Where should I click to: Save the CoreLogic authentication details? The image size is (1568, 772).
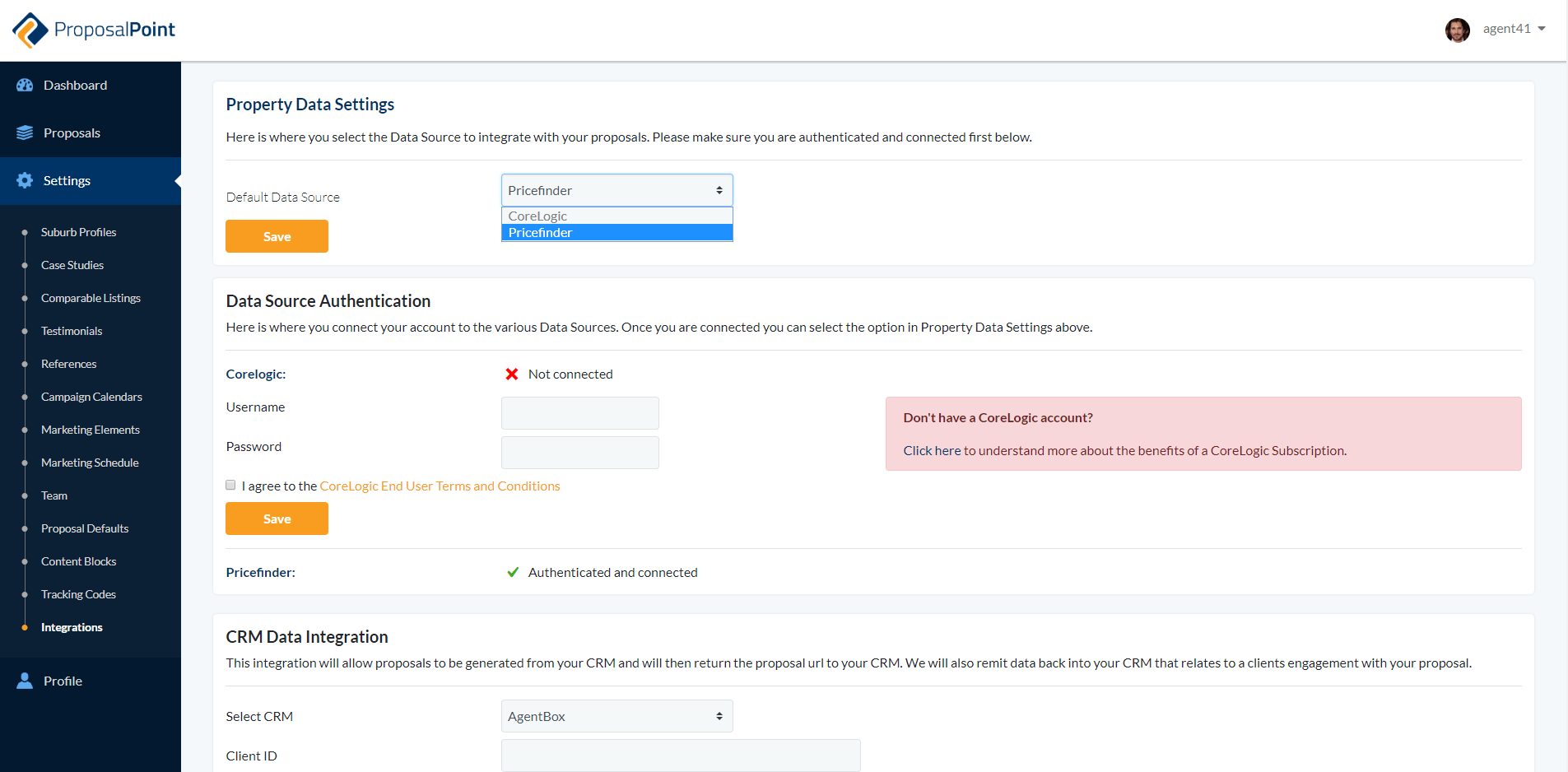click(x=277, y=519)
